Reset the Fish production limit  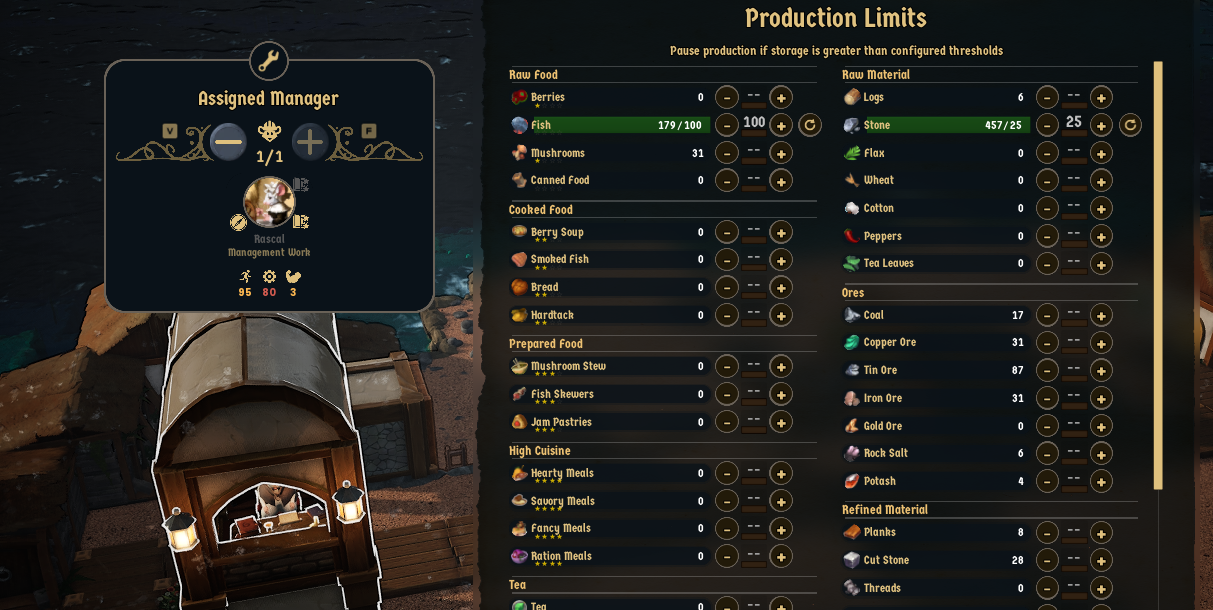tap(809, 125)
